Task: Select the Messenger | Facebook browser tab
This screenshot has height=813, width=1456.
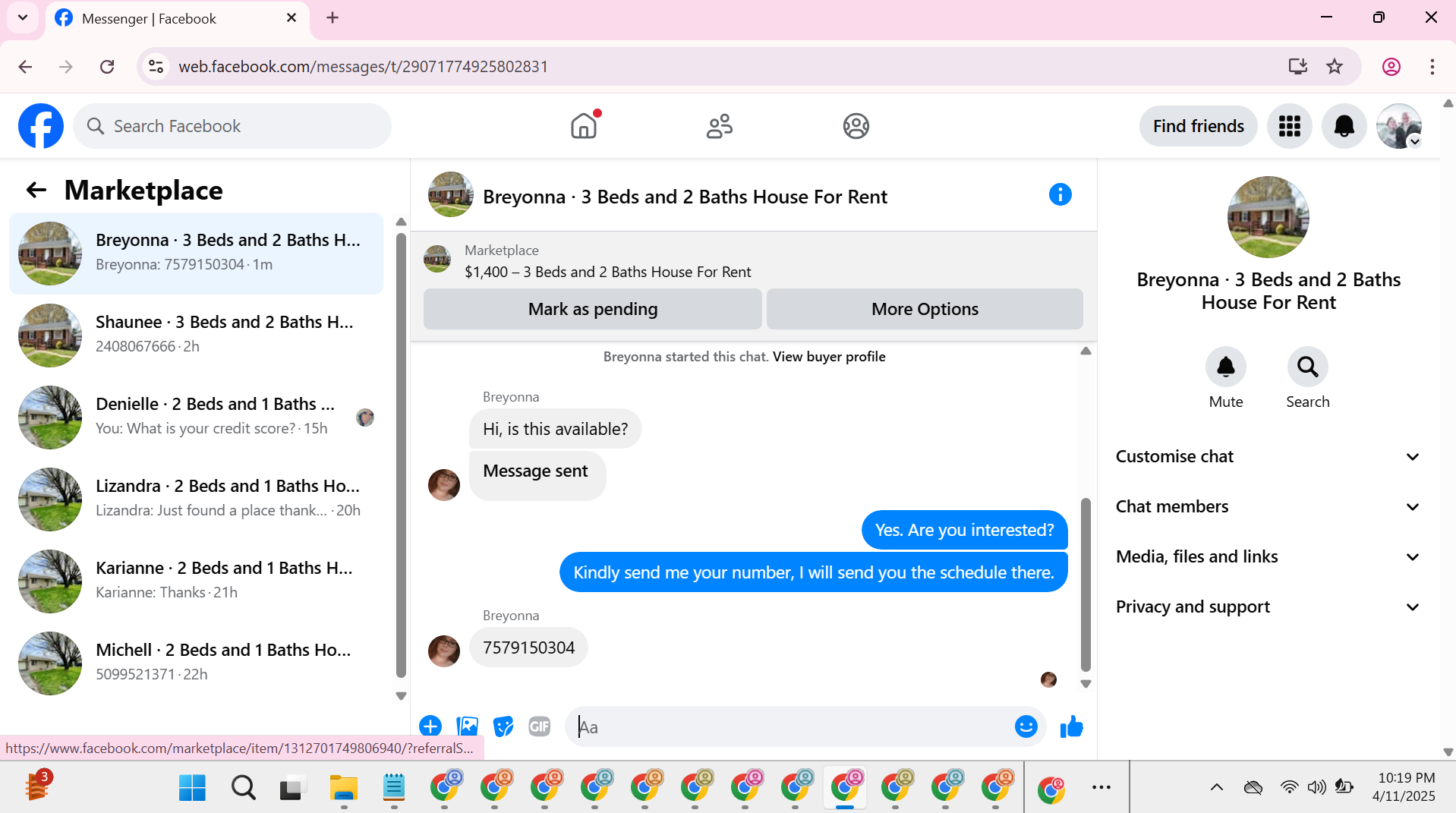Action: [178, 18]
